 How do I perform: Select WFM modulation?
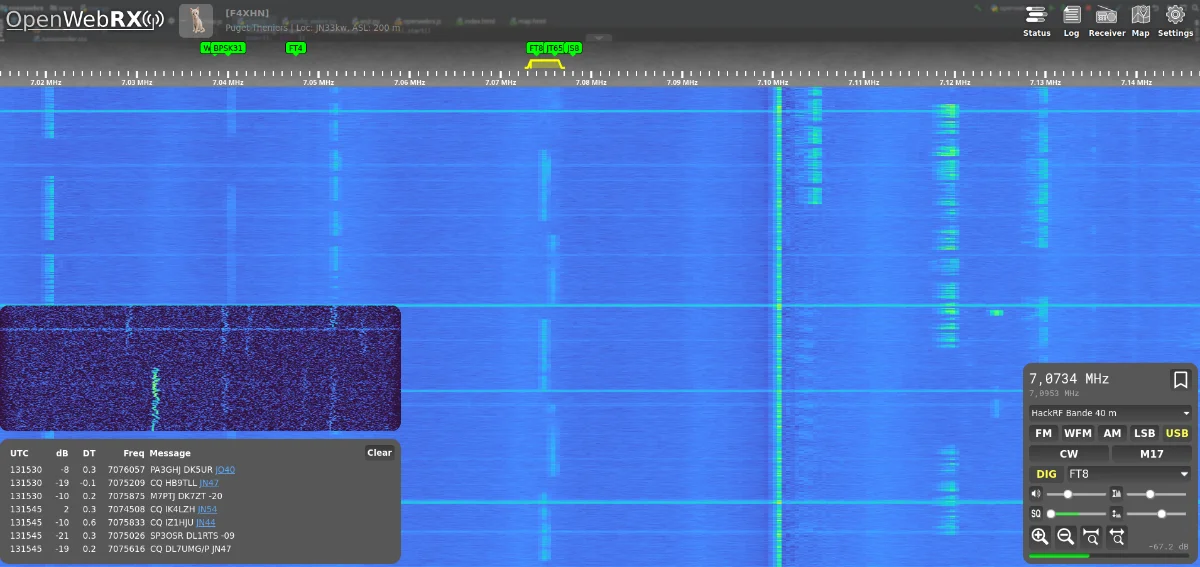coord(1077,433)
